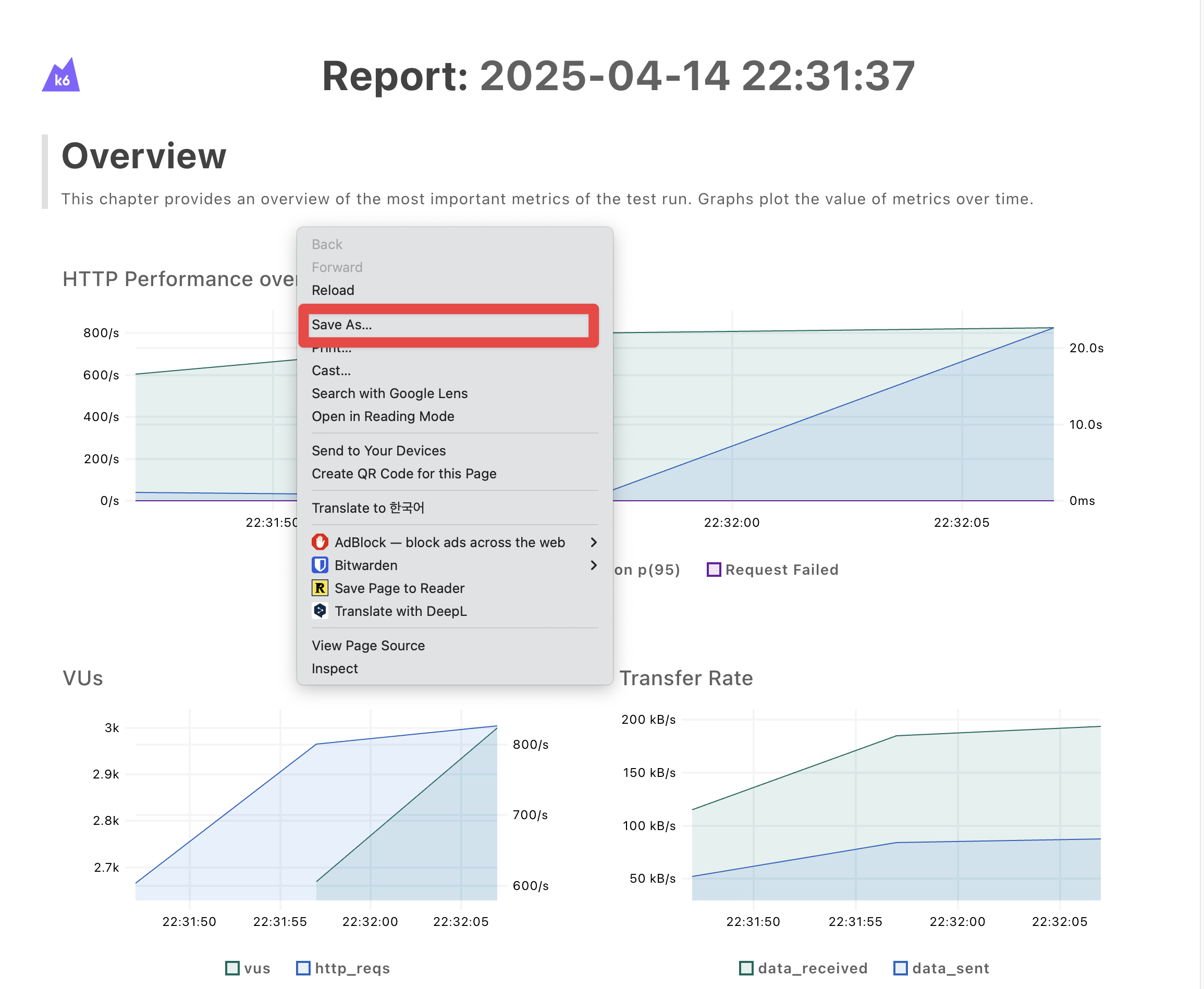Expand the AdBlock submenu arrow
Viewport: 1204px width, 989px height.
593,542
